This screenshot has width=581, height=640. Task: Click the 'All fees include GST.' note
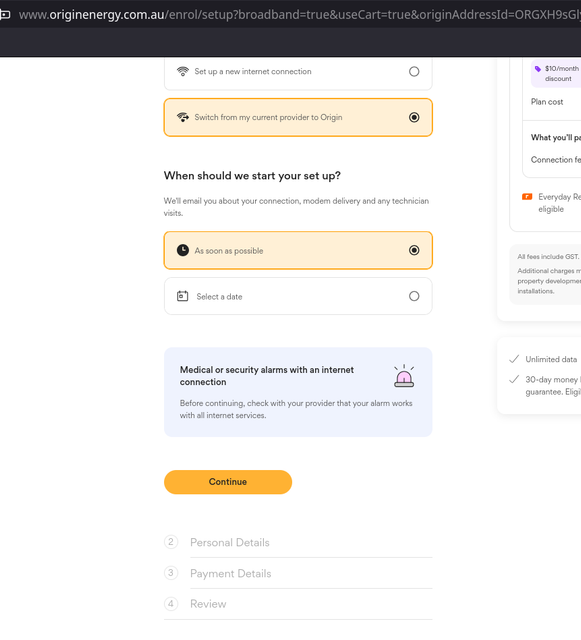548,257
